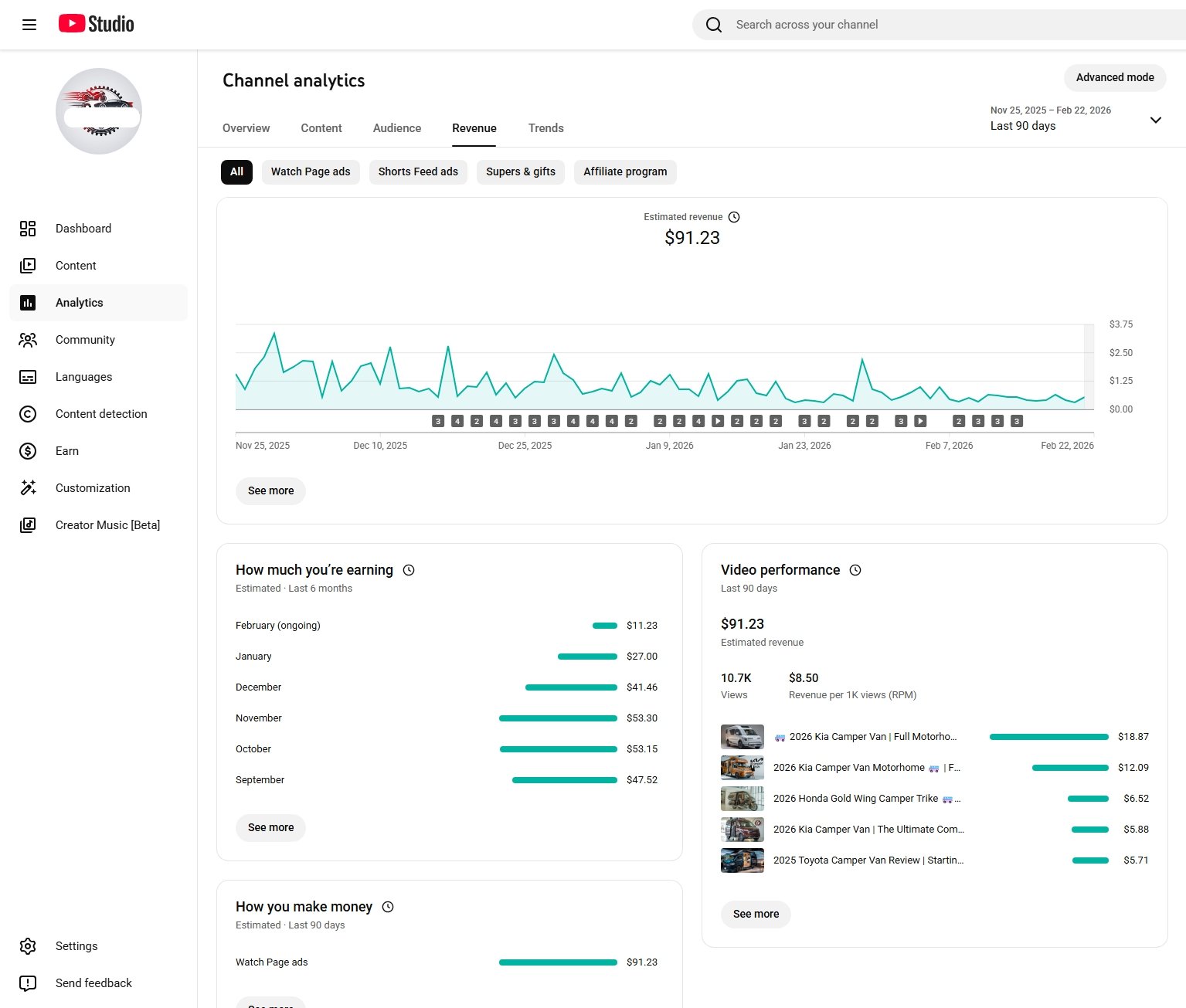Screen dimensions: 1186x1008
Task: Open Customization in the sidebar
Action: pos(93,488)
